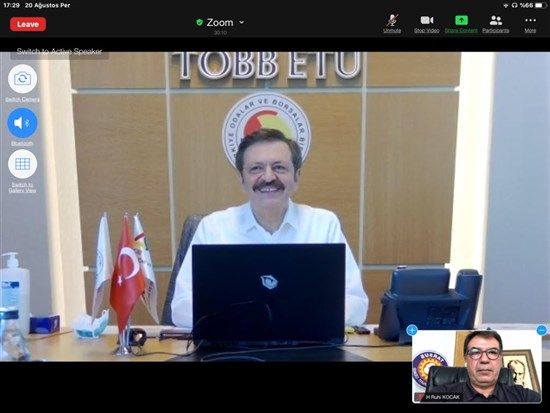Tap the headphones status icon

(514, 5)
